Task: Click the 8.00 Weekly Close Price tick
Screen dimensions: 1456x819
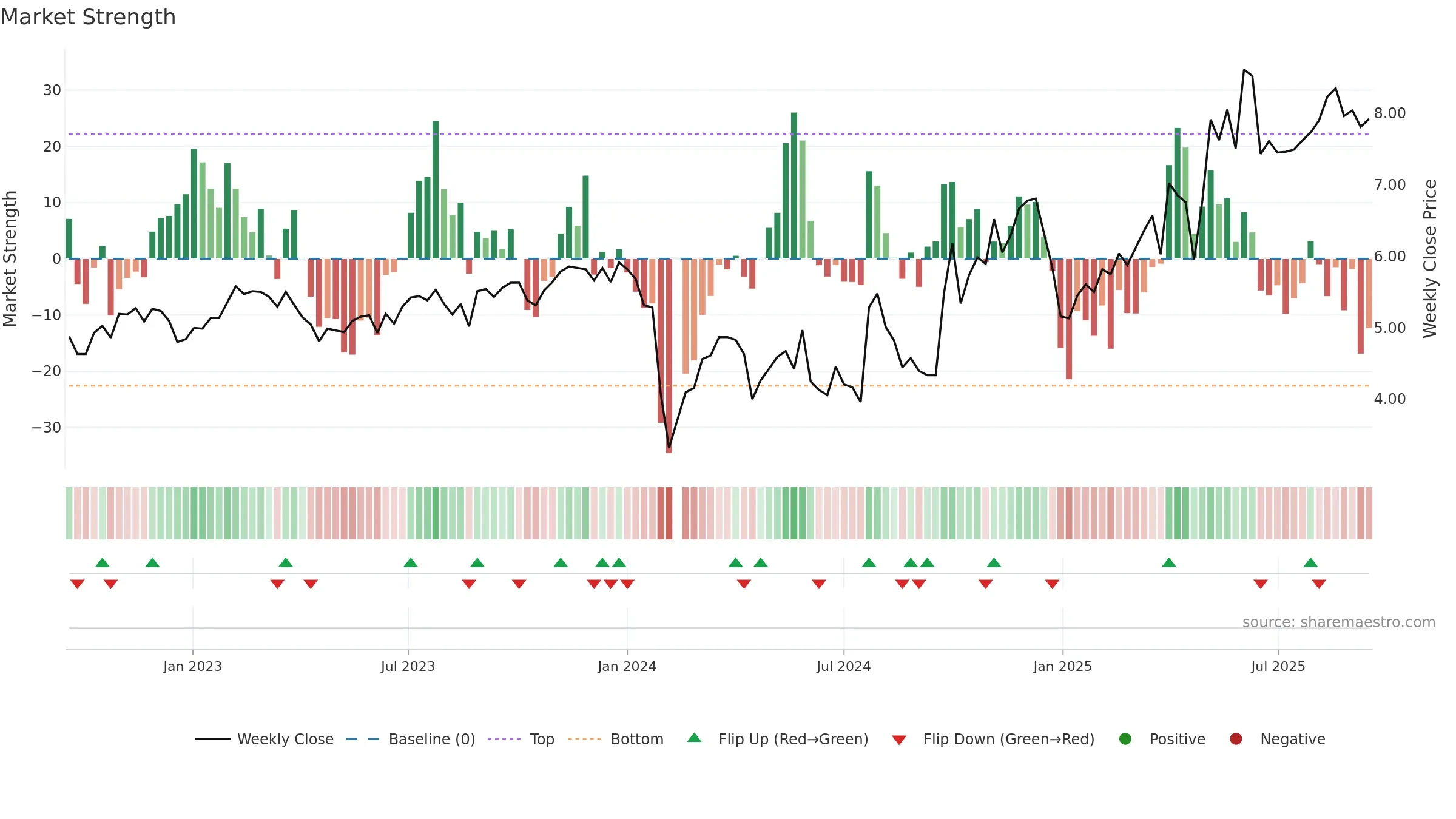Action: [1390, 113]
